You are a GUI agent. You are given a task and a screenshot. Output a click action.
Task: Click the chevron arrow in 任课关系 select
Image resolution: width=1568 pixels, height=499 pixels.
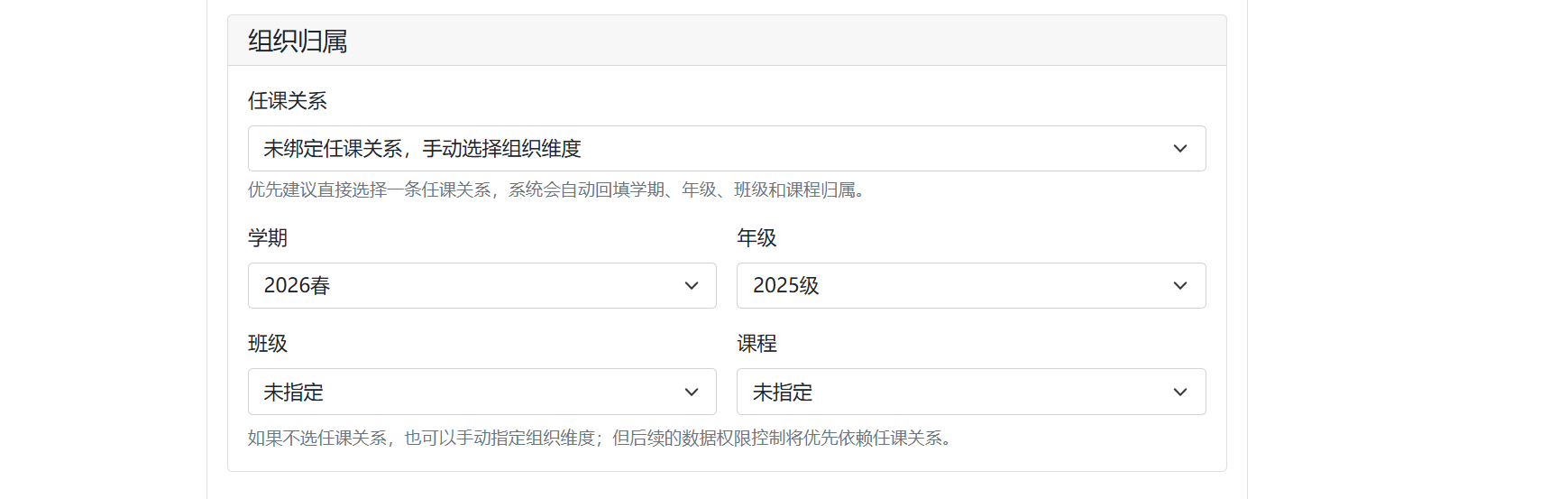(1180, 149)
